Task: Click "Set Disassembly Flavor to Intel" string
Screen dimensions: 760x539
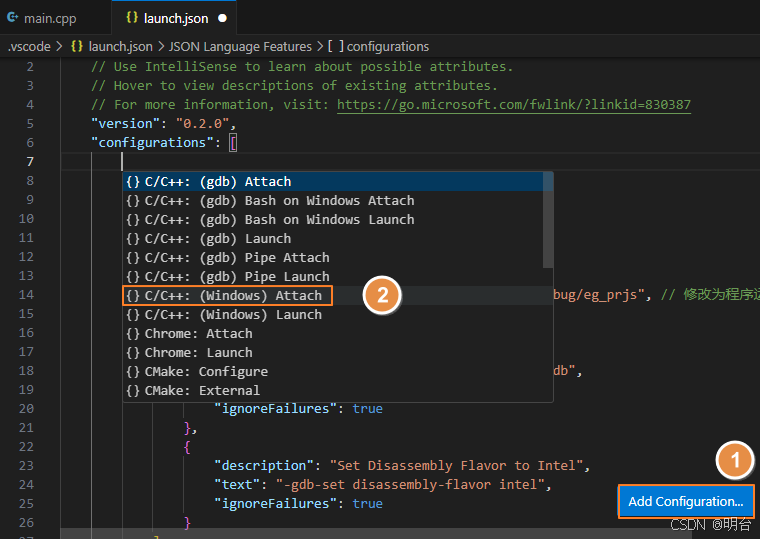Action: [x=457, y=465]
